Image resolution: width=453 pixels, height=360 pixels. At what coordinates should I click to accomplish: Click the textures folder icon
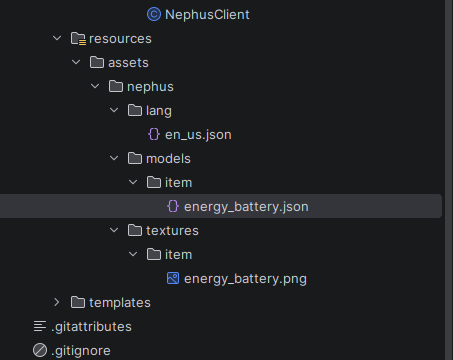(135, 230)
